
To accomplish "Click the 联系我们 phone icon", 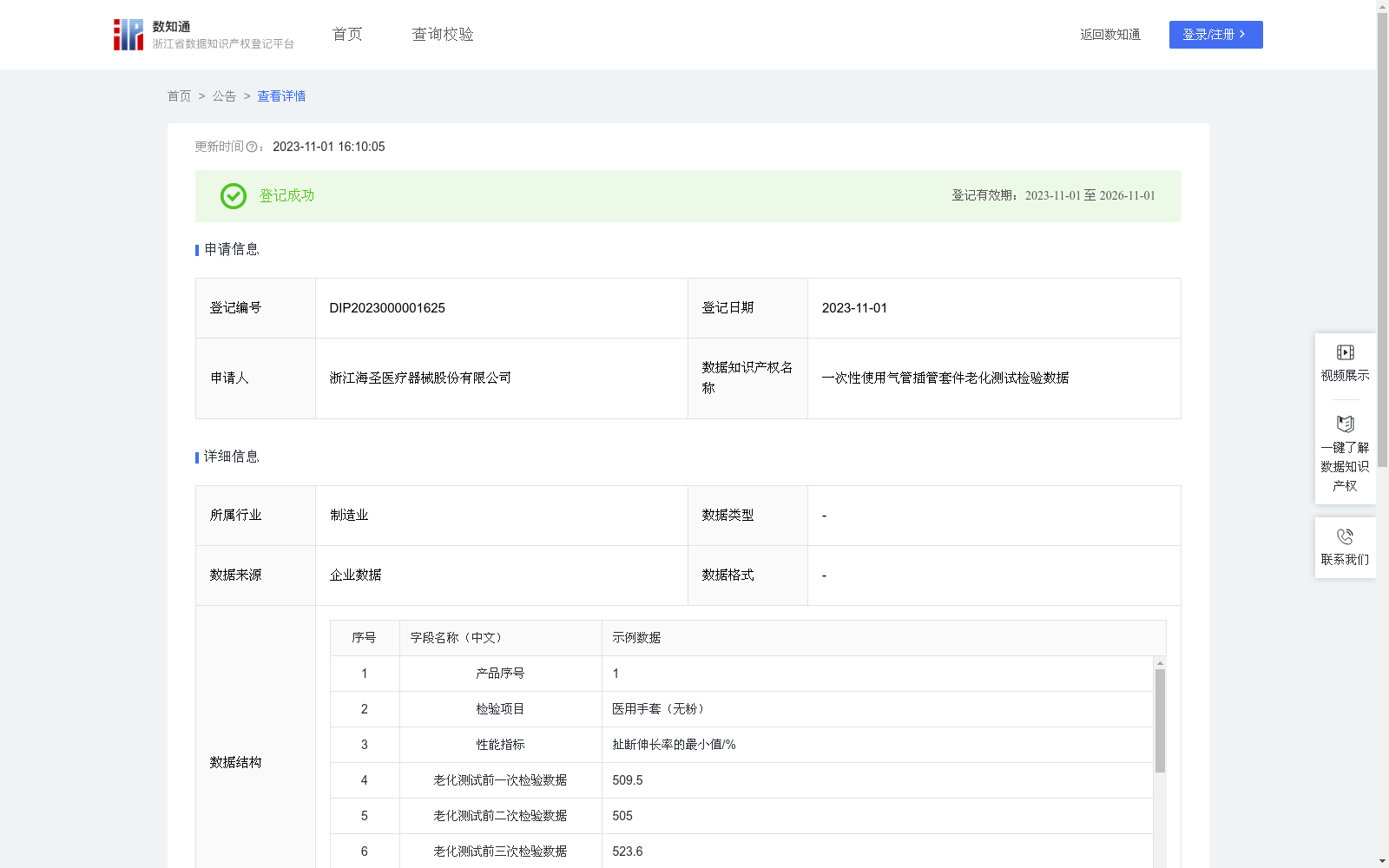I will (1345, 536).
